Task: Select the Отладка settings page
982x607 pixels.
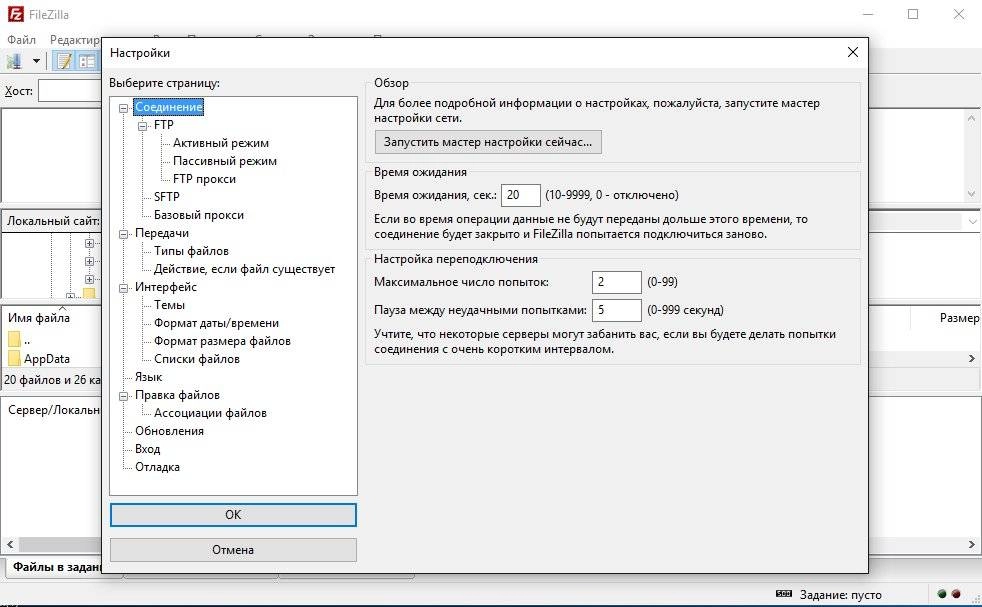Action: (157, 467)
